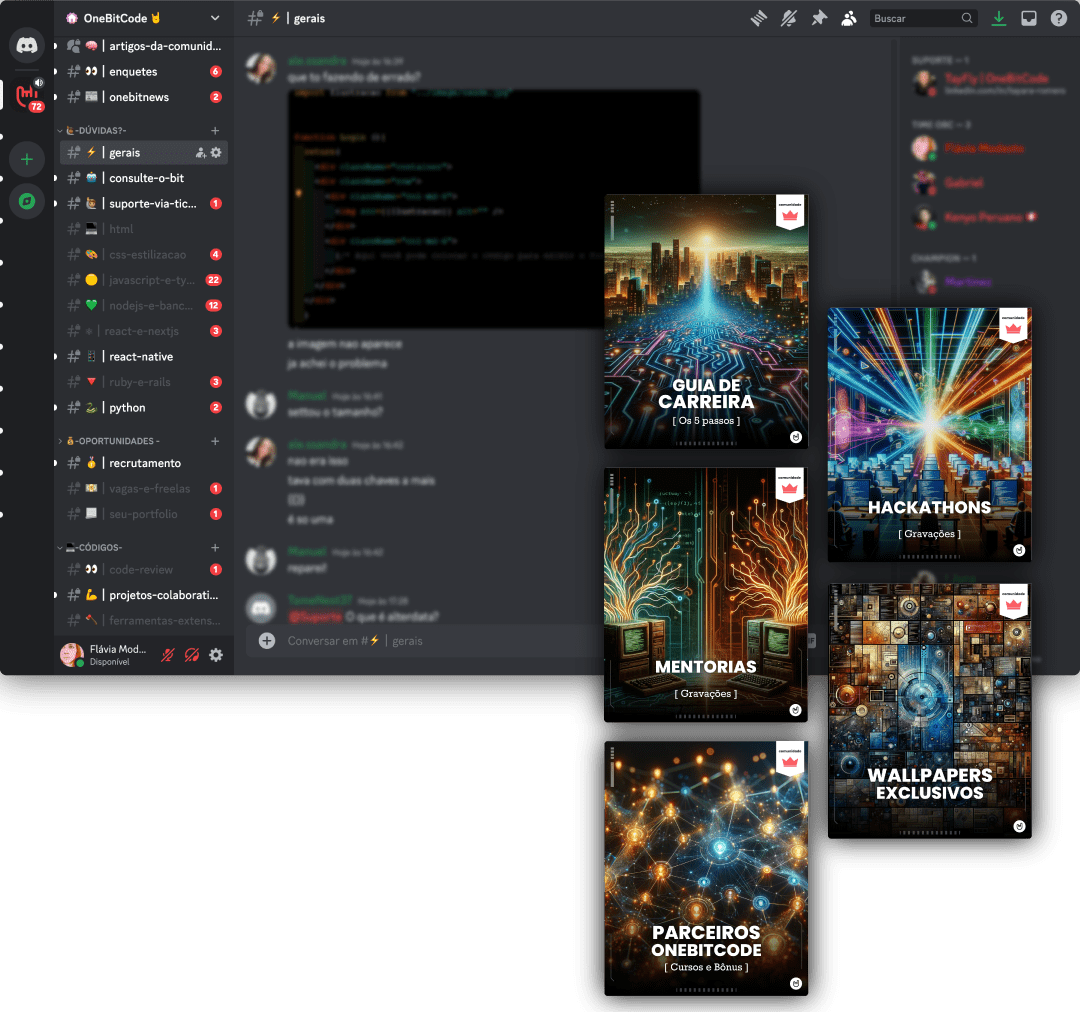Viewport: 1080px width, 1012px height.
Task: Open Discord direct messages home icon
Action: click(27, 46)
